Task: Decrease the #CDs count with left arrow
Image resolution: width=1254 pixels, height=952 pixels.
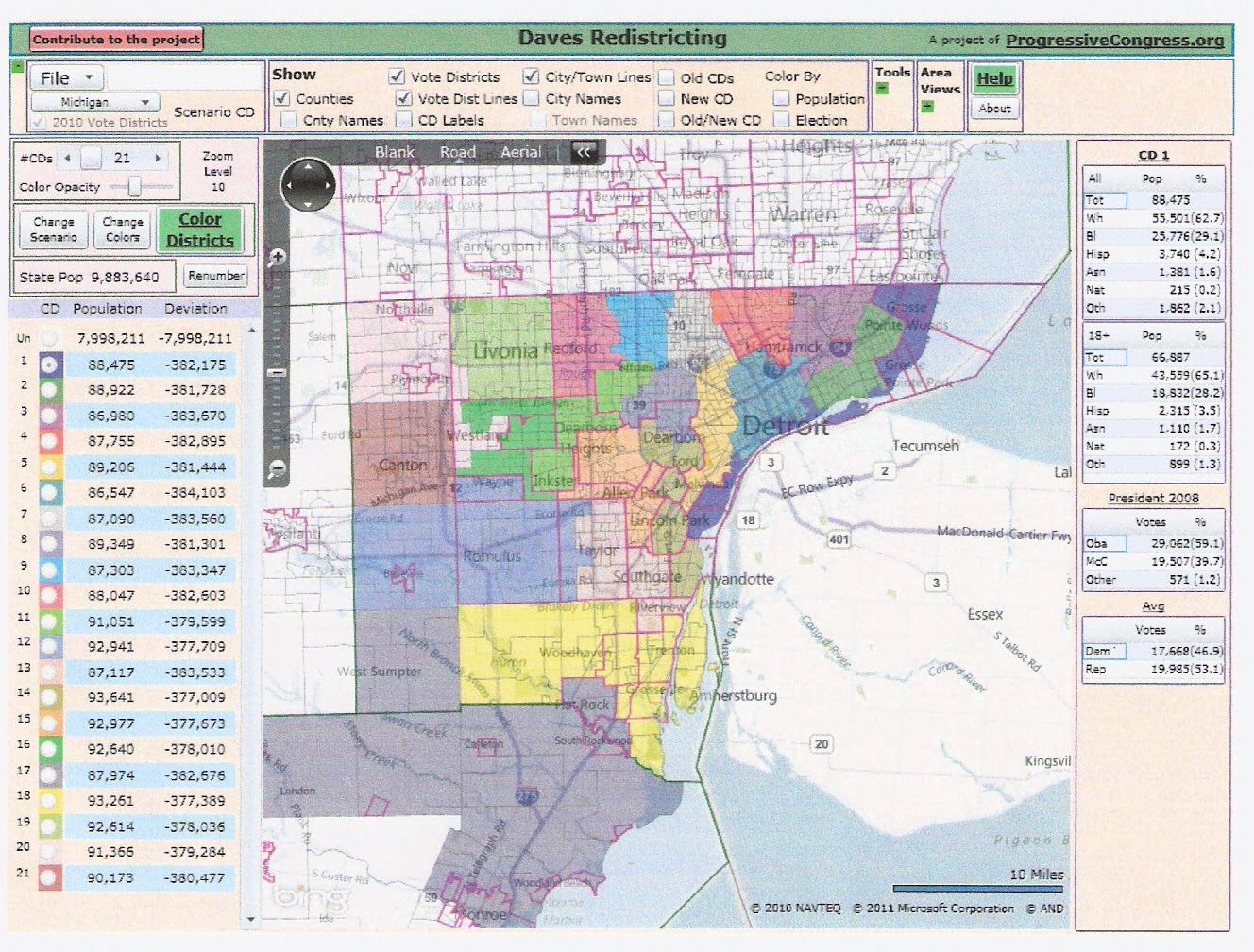Action: tap(67, 159)
